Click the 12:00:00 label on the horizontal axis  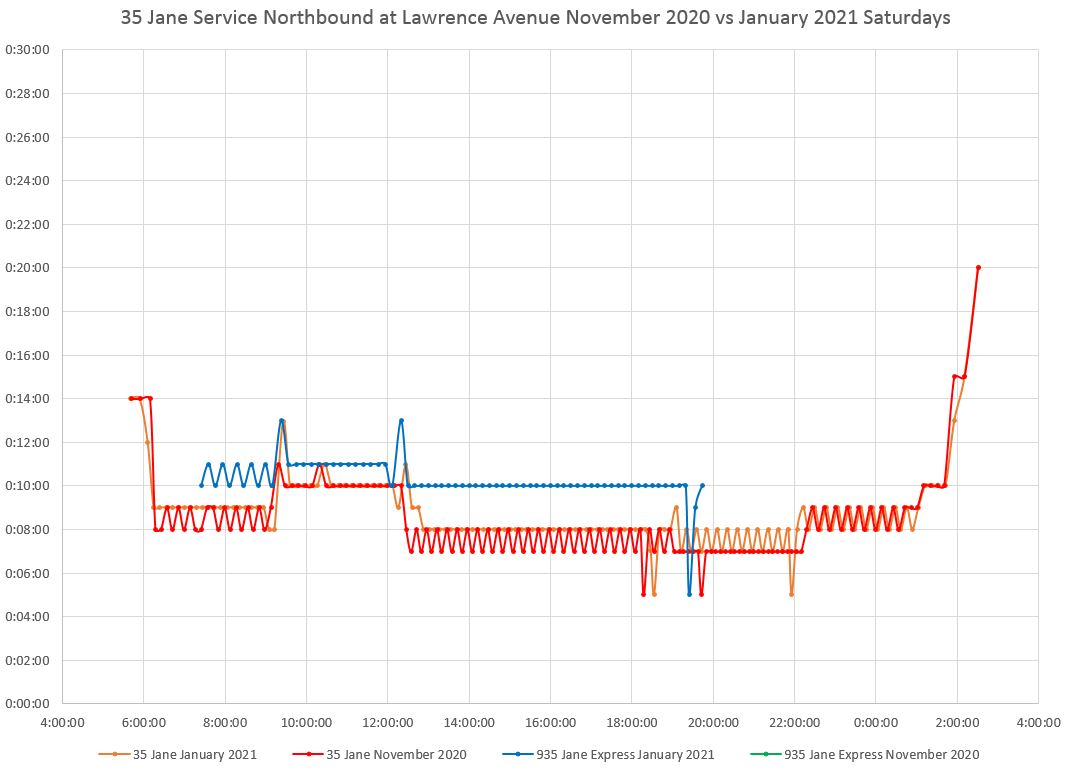pyautogui.click(x=387, y=721)
